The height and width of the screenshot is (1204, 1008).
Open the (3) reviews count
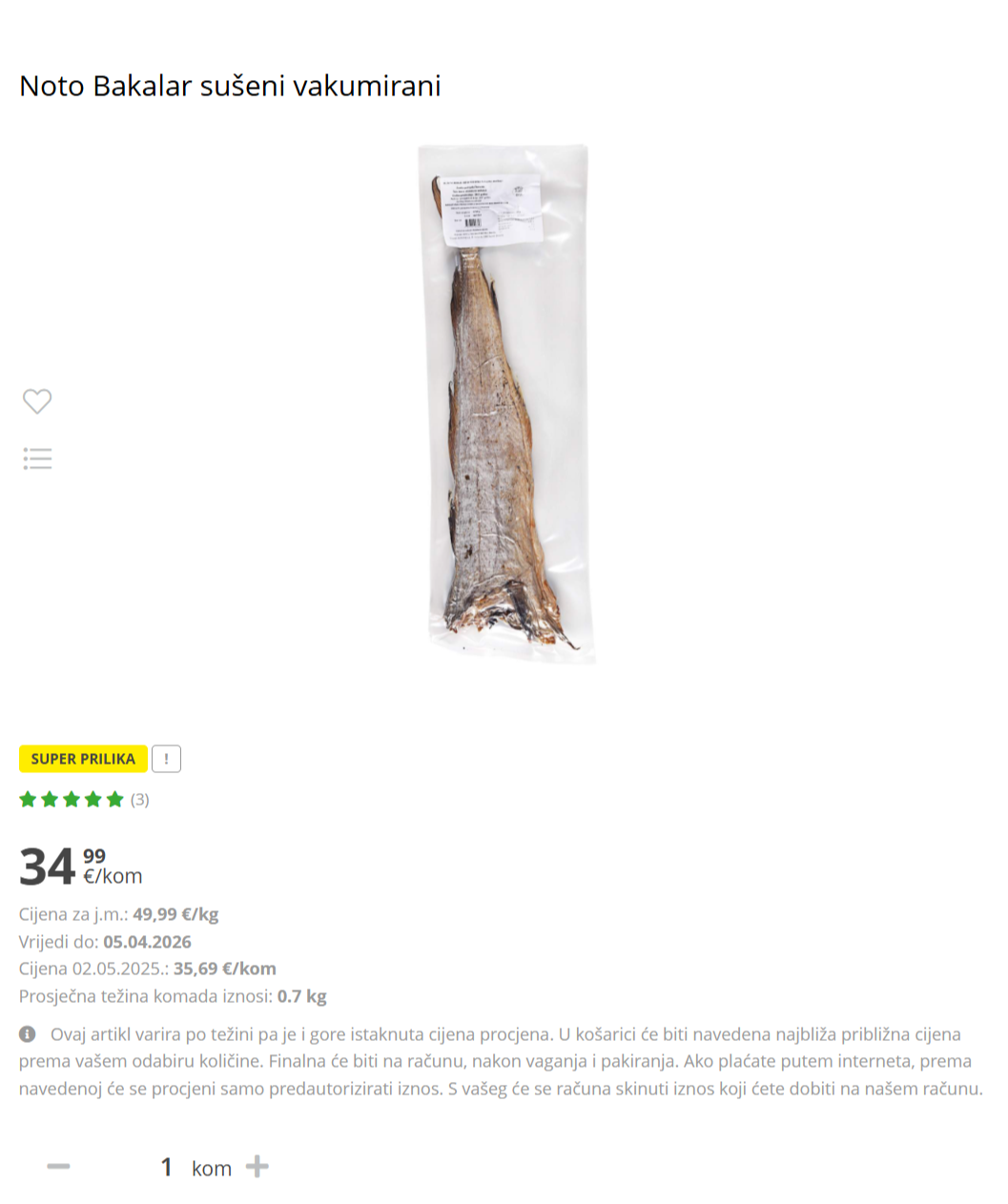tap(140, 800)
